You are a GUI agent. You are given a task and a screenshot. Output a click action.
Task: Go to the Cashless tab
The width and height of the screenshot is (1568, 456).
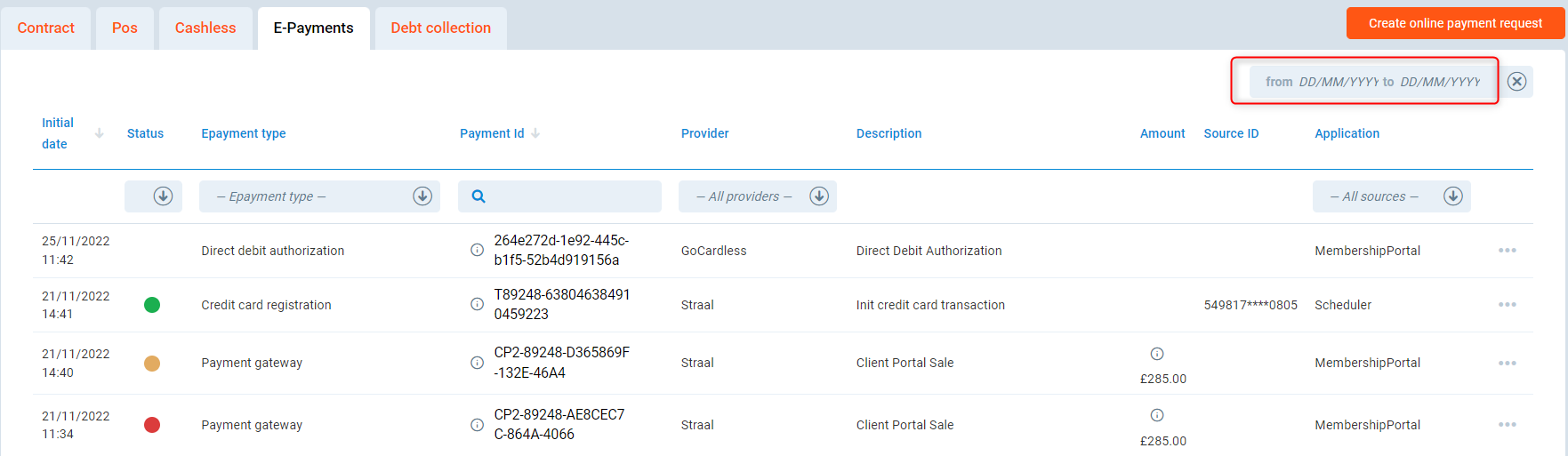(205, 28)
